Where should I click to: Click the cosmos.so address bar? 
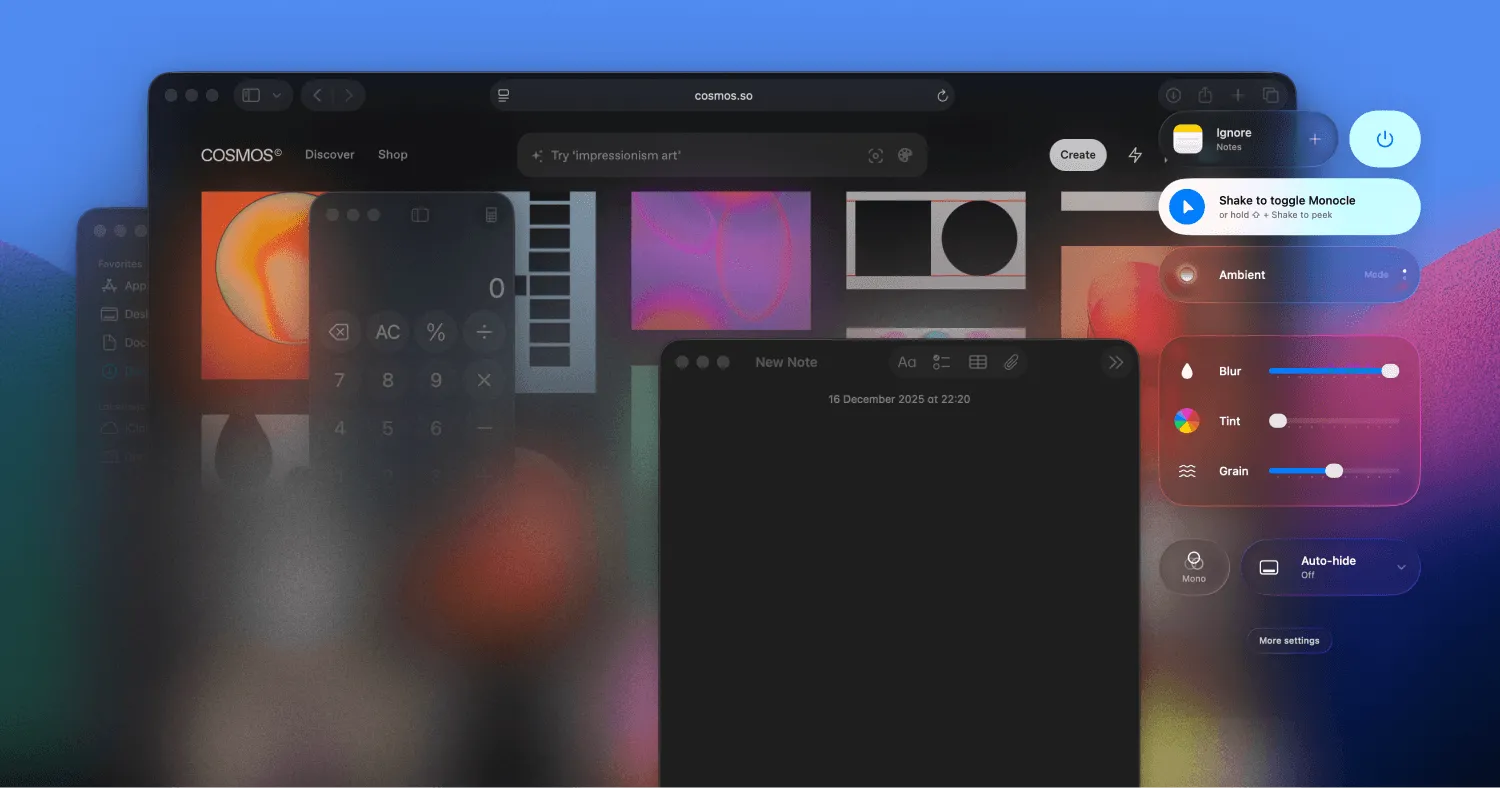(722, 95)
